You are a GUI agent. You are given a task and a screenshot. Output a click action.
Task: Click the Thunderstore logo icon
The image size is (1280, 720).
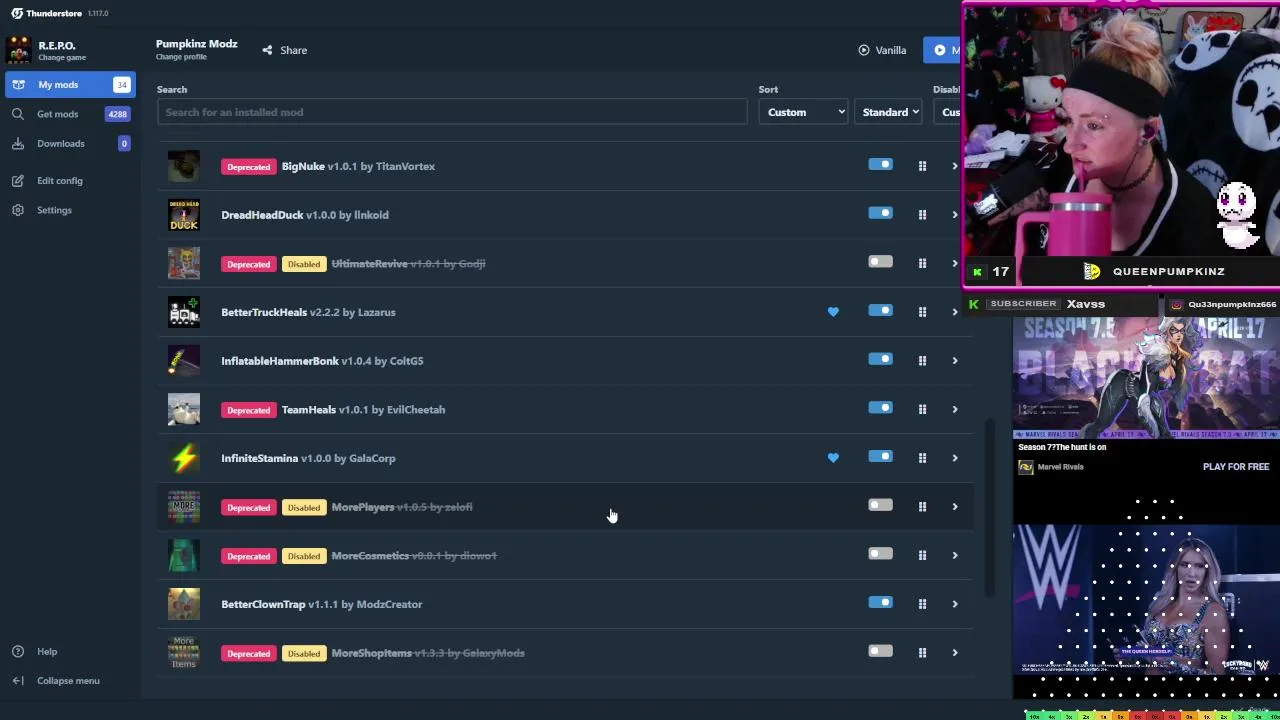(x=17, y=13)
